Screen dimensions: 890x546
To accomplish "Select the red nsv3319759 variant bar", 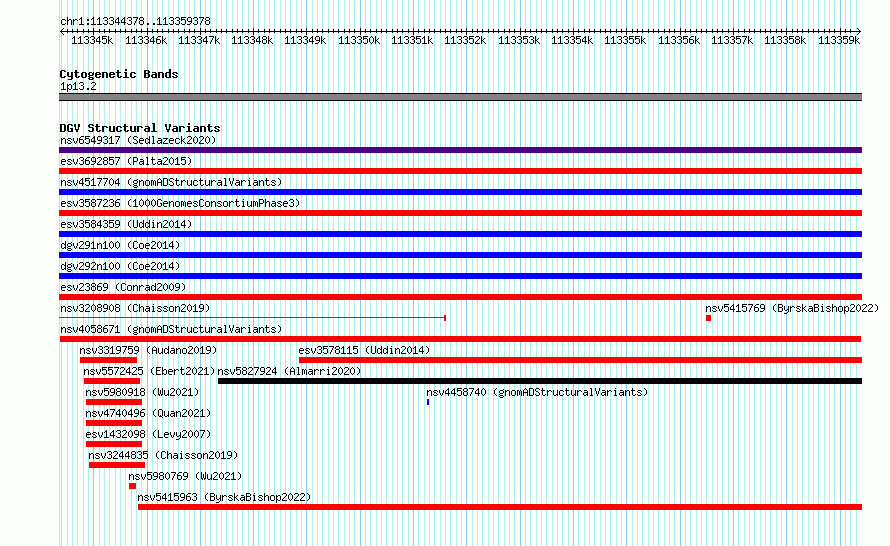I will tap(108, 360).
